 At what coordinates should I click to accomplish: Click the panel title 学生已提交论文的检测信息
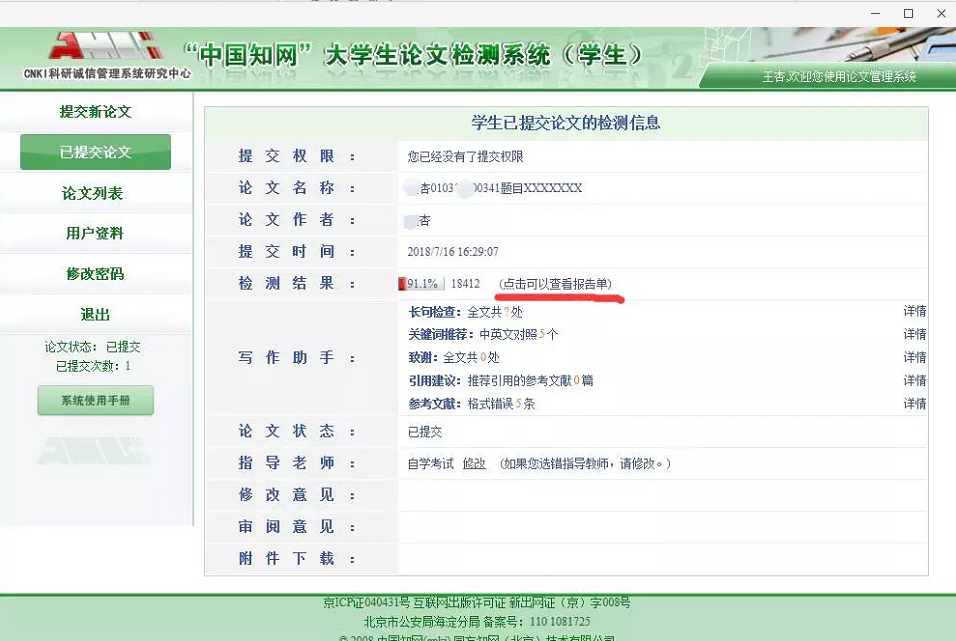pyautogui.click(x=566, y=123)
